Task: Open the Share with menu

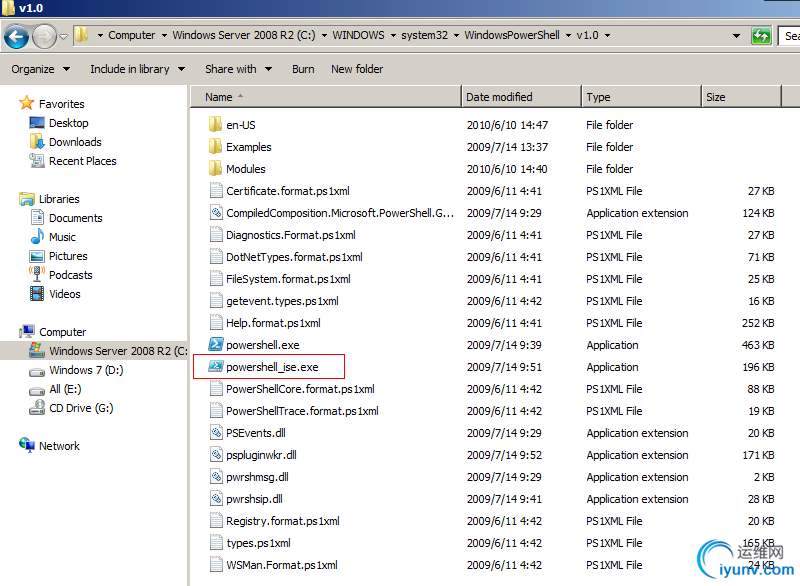Action: (x=238, y=69)
